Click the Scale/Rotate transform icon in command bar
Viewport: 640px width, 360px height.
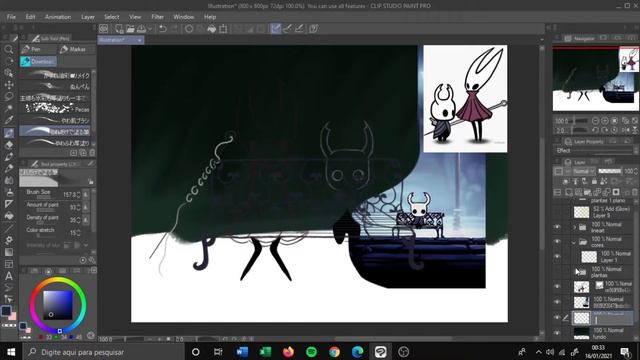pyautogui.click(x=223, y=29)
